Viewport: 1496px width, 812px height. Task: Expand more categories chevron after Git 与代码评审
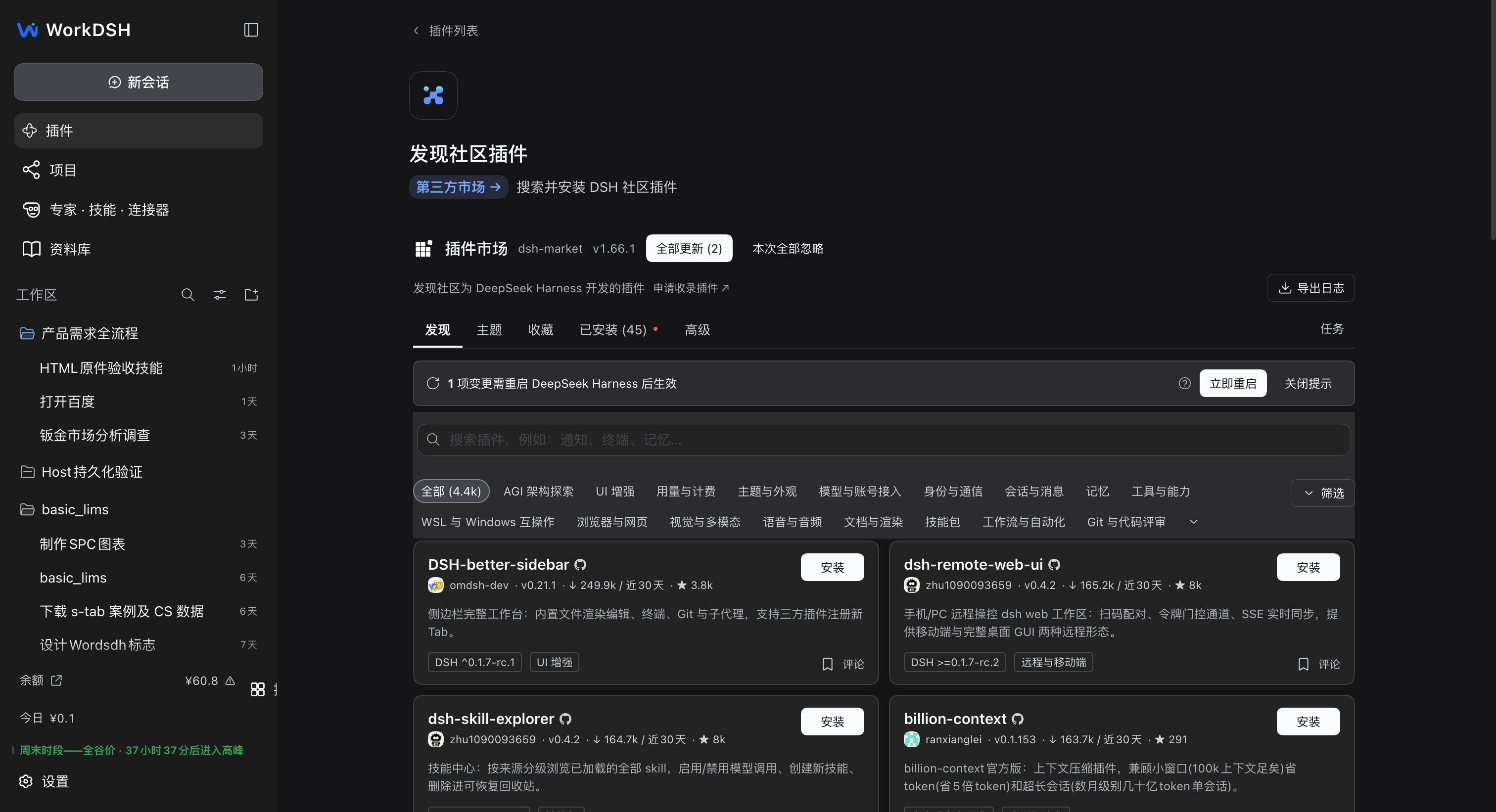click(1193, 522)
